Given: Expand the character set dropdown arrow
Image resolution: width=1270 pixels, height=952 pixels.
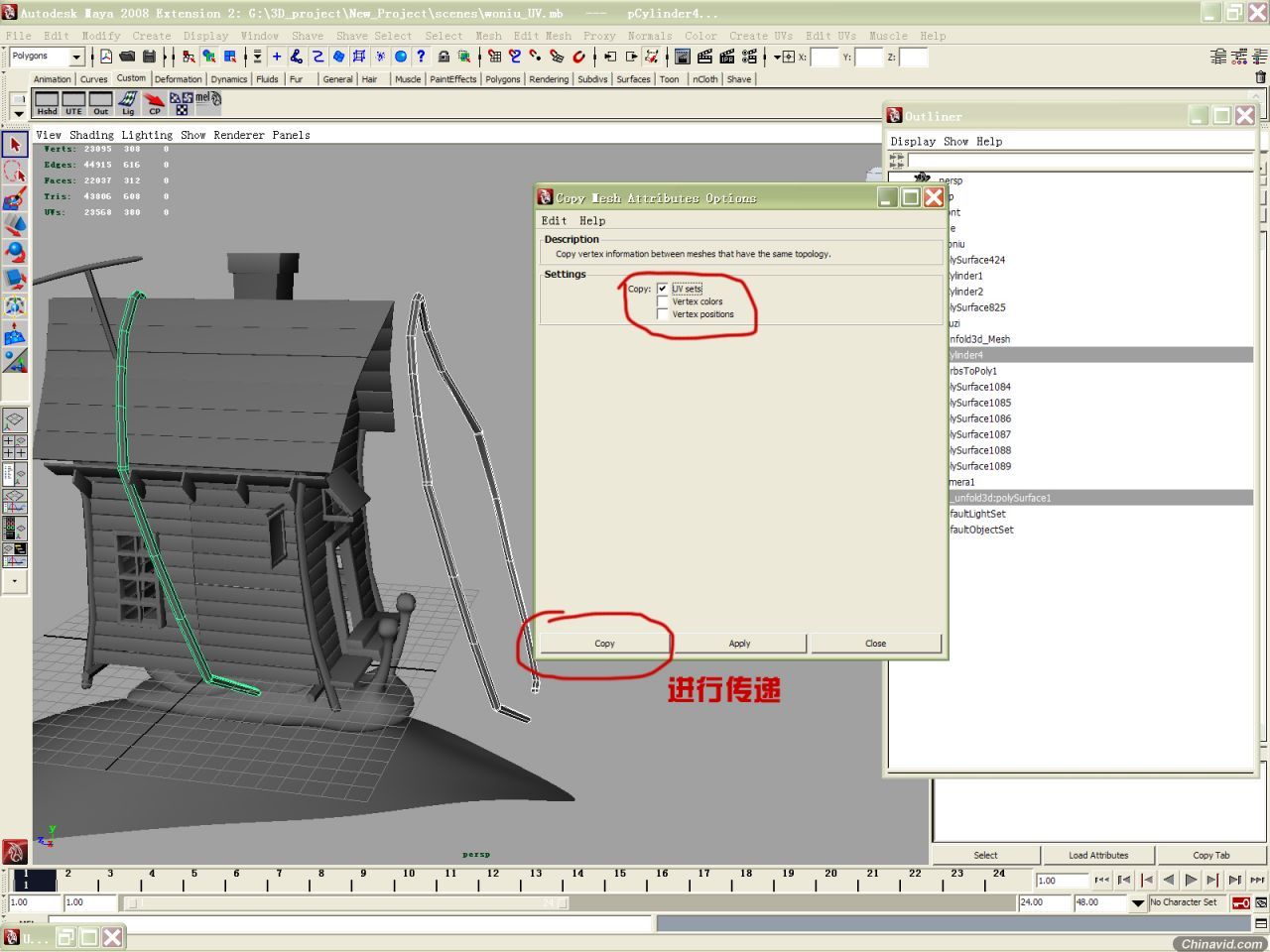Looking at the screenshot, I should (x=1137, y=902).
